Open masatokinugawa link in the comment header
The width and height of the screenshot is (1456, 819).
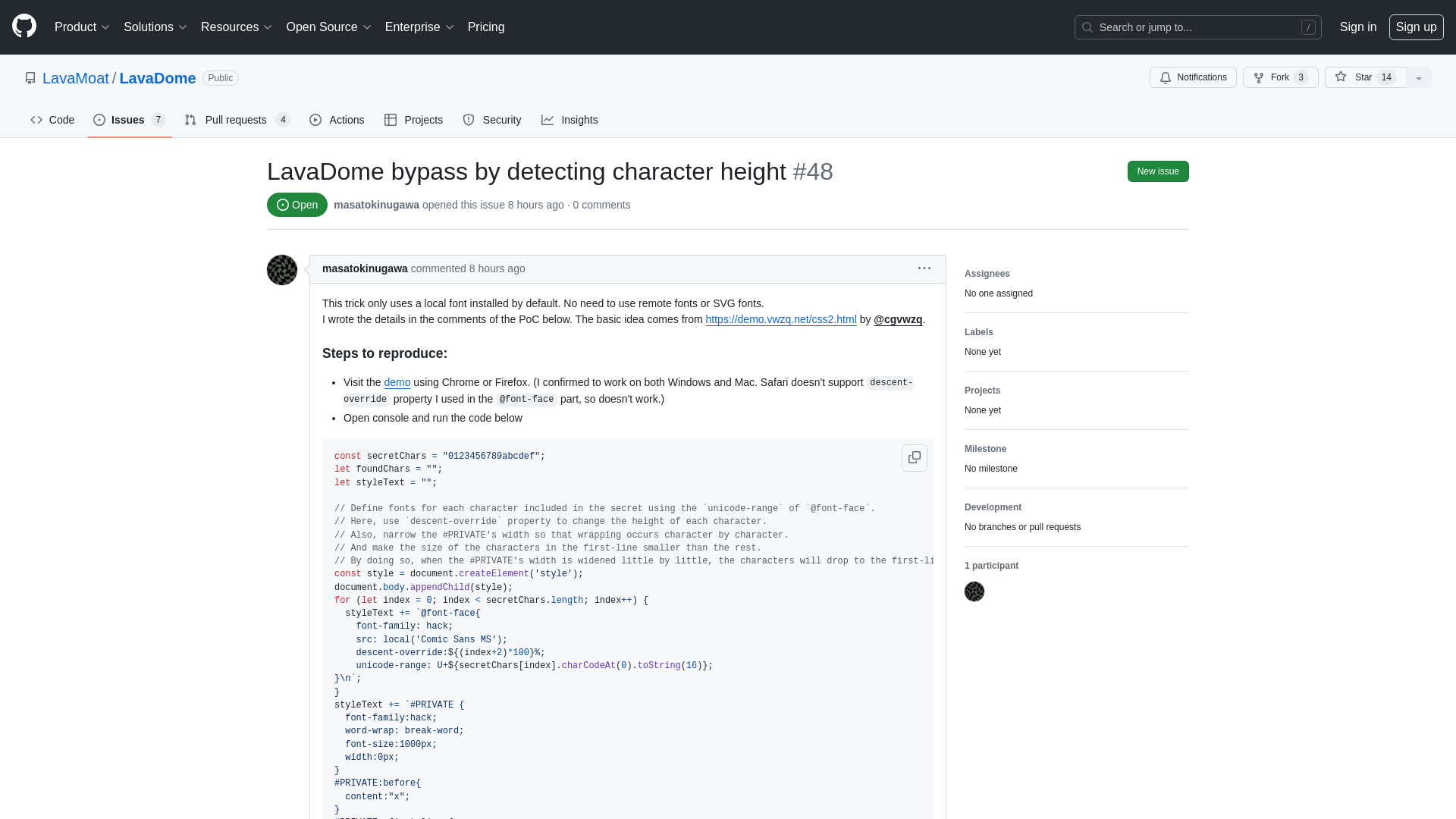point(365,268)
